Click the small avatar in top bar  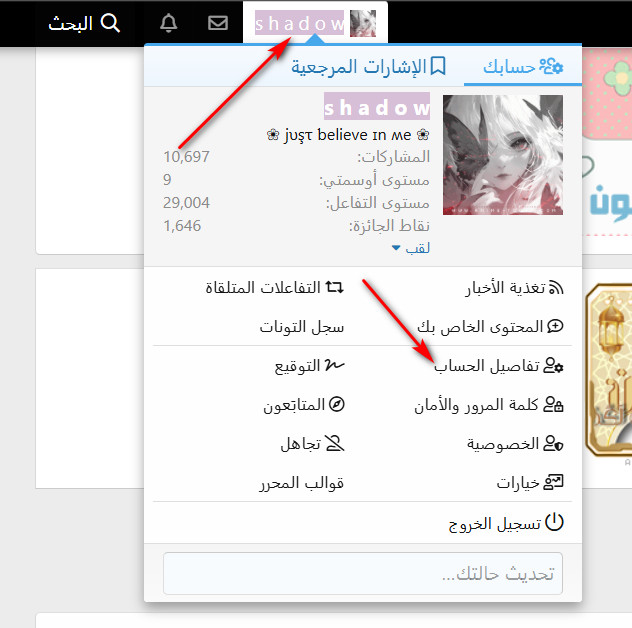pyautogui.click(x=363, y=23)
